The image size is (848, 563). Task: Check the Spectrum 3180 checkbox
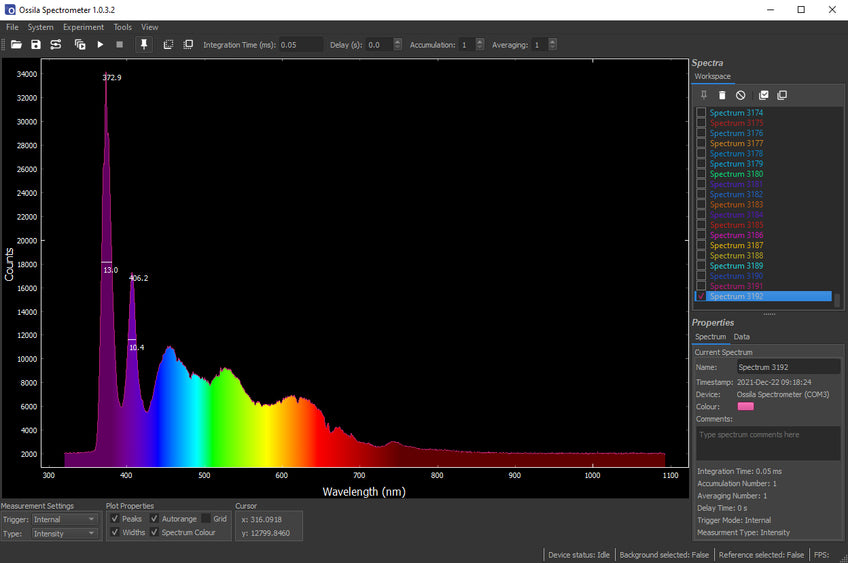pos(701,174)
